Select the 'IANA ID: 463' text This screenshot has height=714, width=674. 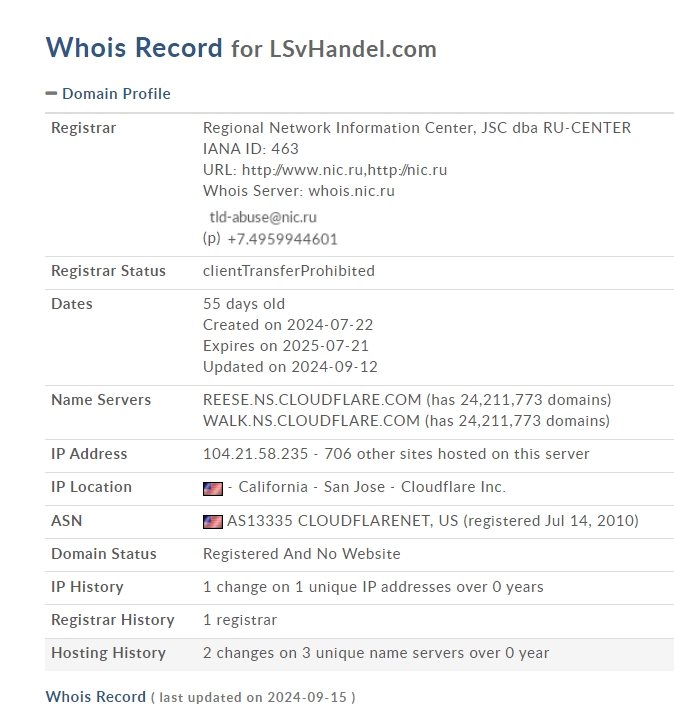tap(251, 149)
